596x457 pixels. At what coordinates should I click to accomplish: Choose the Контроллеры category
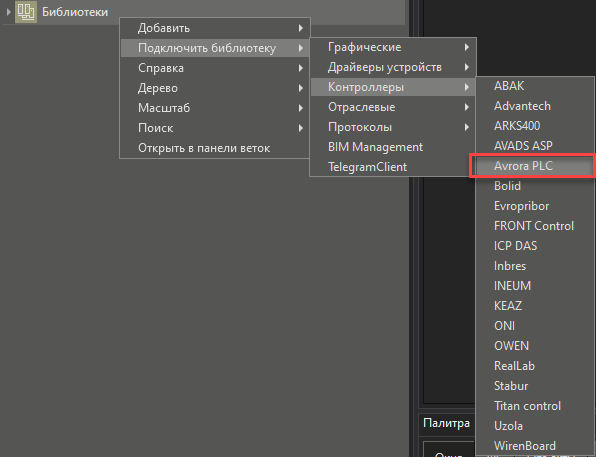(x=393, y=87)
